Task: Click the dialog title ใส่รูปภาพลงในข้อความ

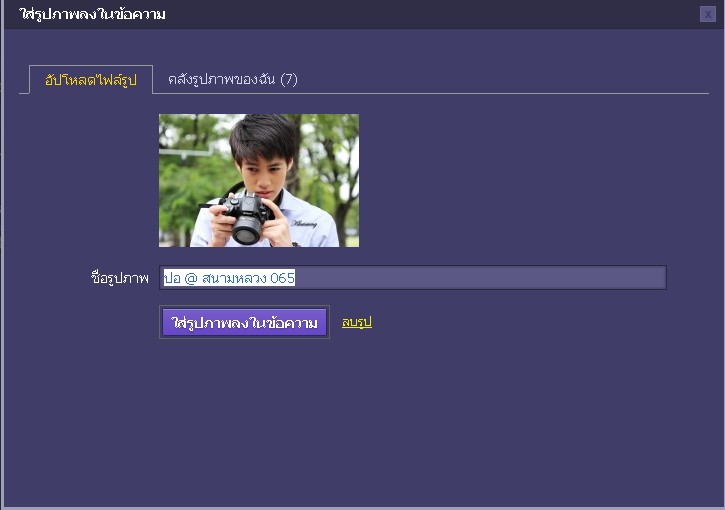Action: pyautogui.click(x=92, y=14)
